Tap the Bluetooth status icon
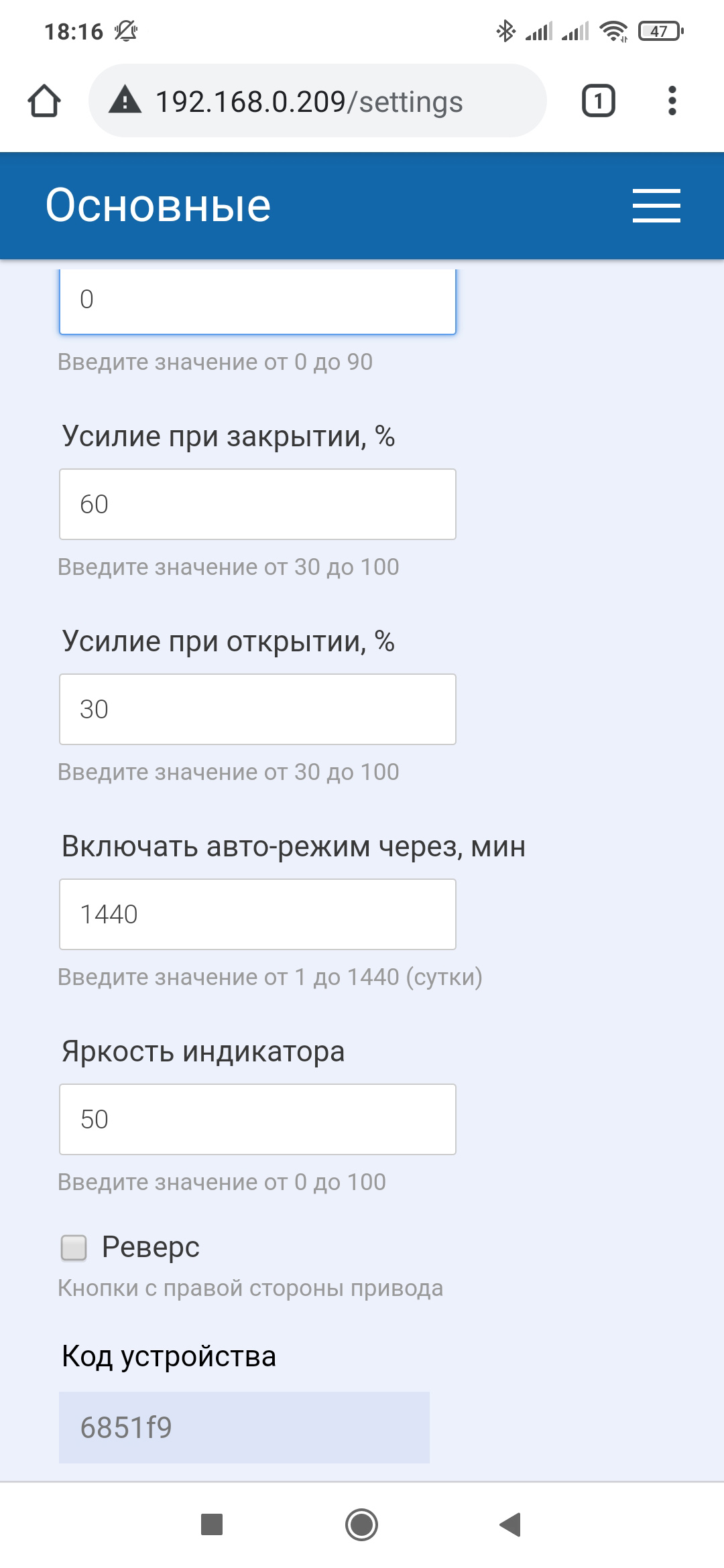Screen dimensions: 724x1568 point(505,31)
